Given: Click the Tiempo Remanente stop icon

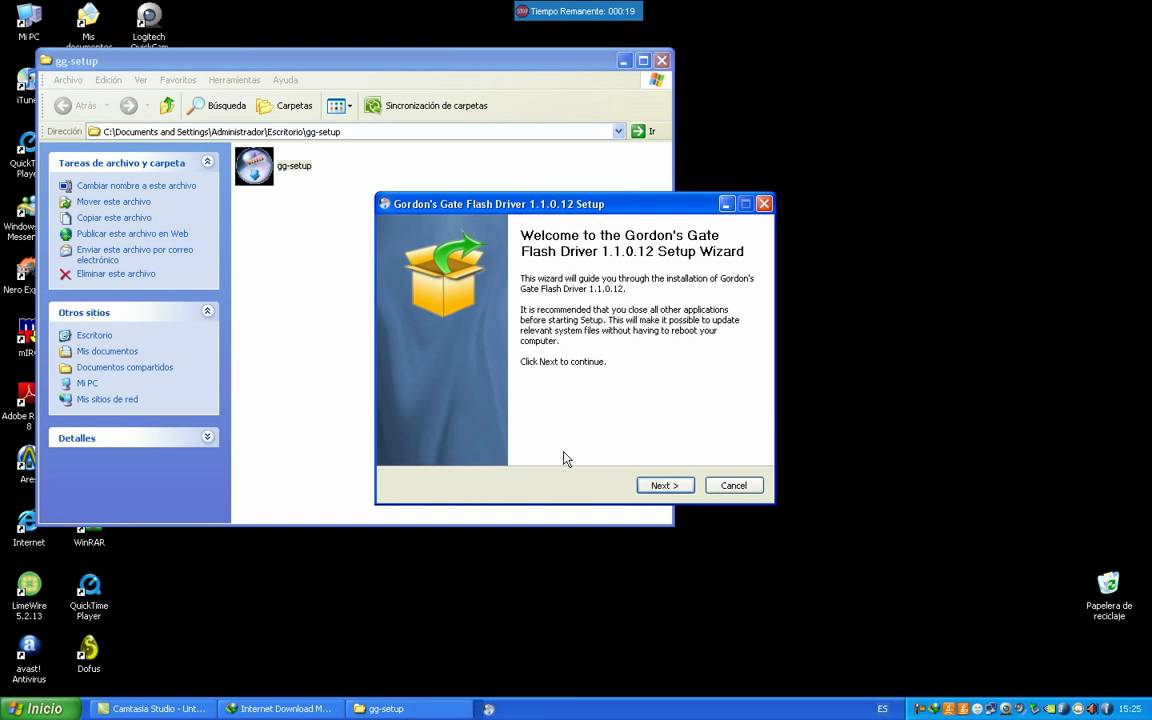Looking at the screenshot, I should pos(522,11).
